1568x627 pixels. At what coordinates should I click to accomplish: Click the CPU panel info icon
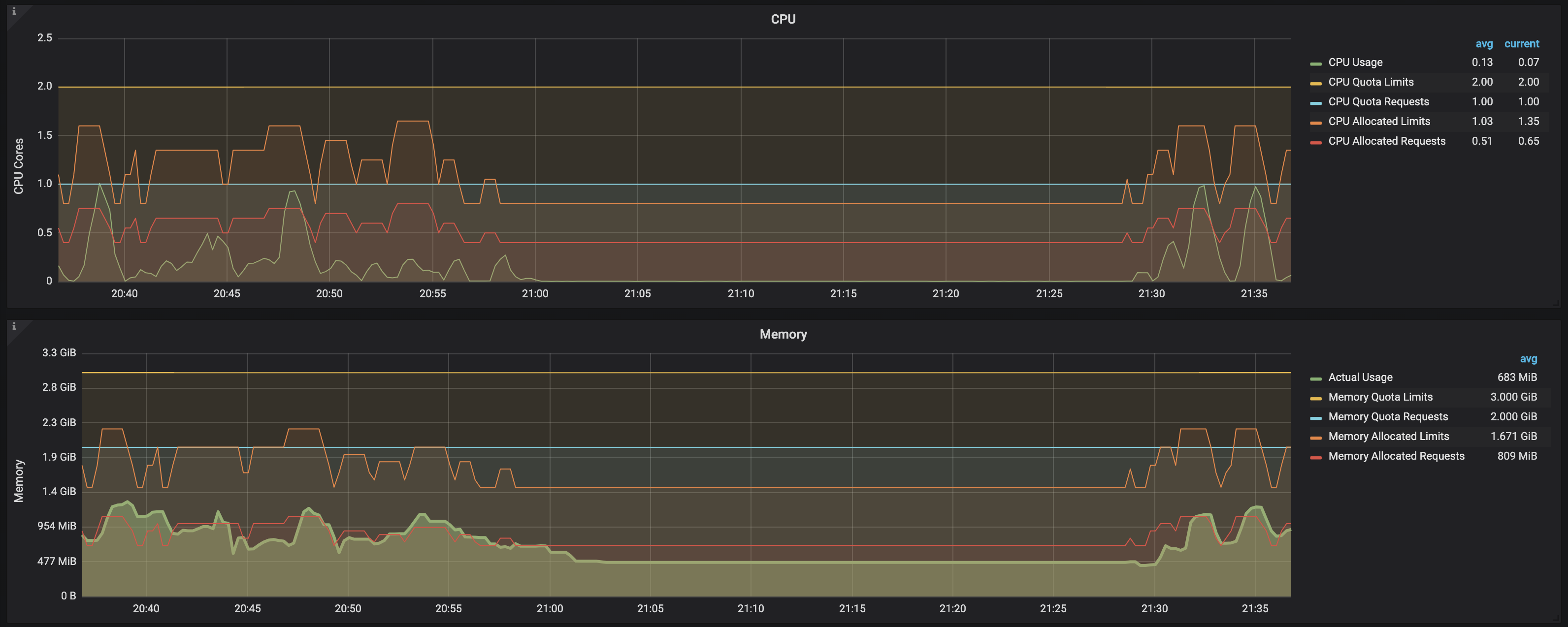(x=14, y=11)
